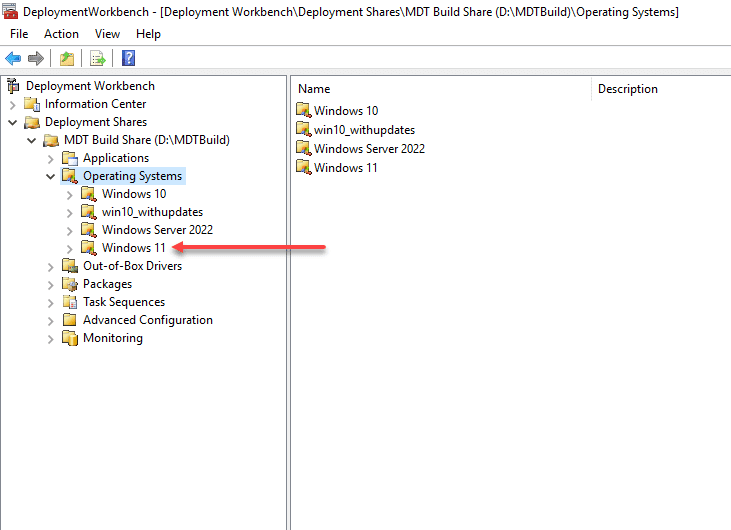Expand the Packages node
This screenshot has height=530, width=731.
50,285
